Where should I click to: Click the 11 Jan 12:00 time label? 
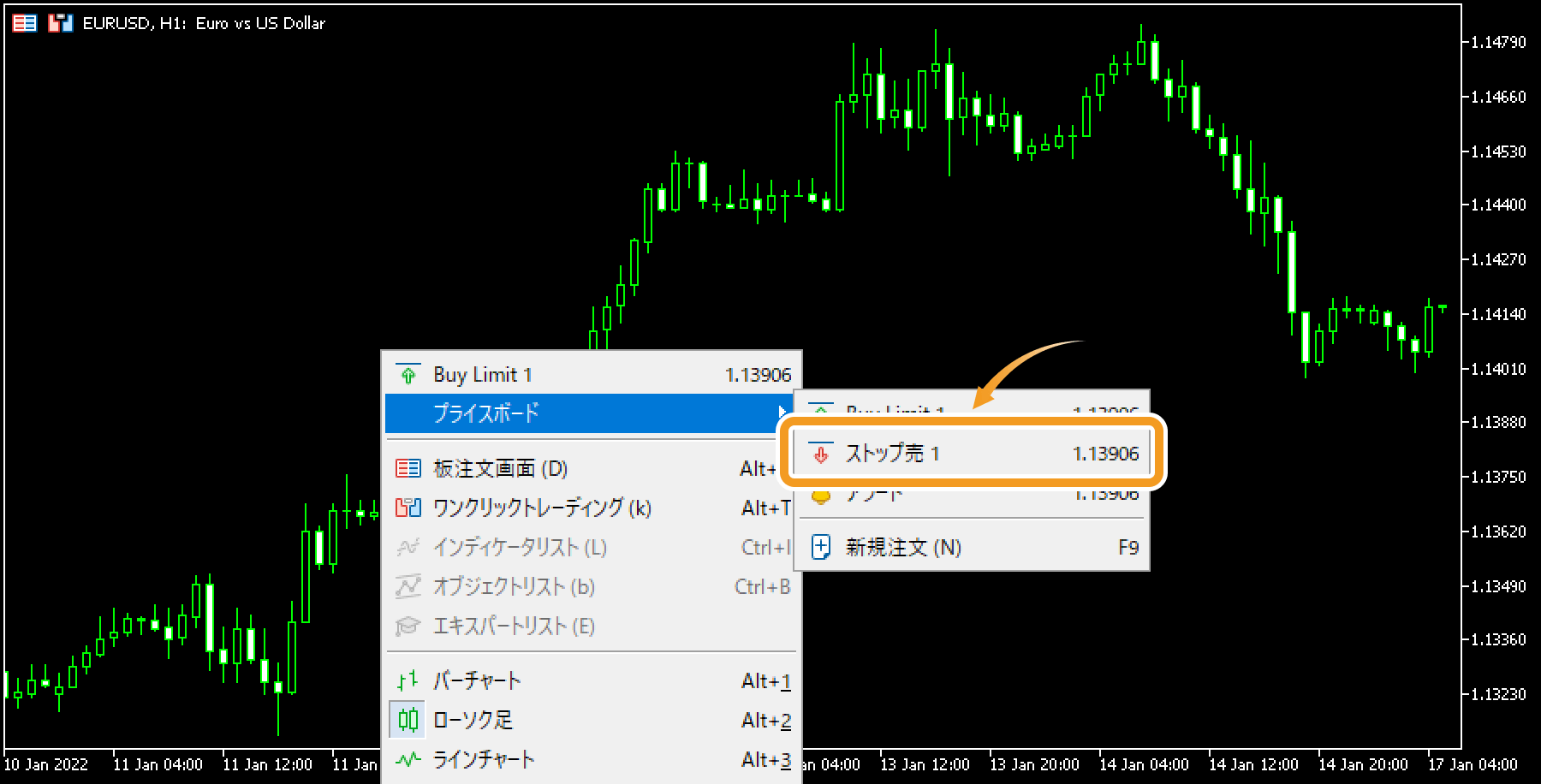[x=268, y=764]
